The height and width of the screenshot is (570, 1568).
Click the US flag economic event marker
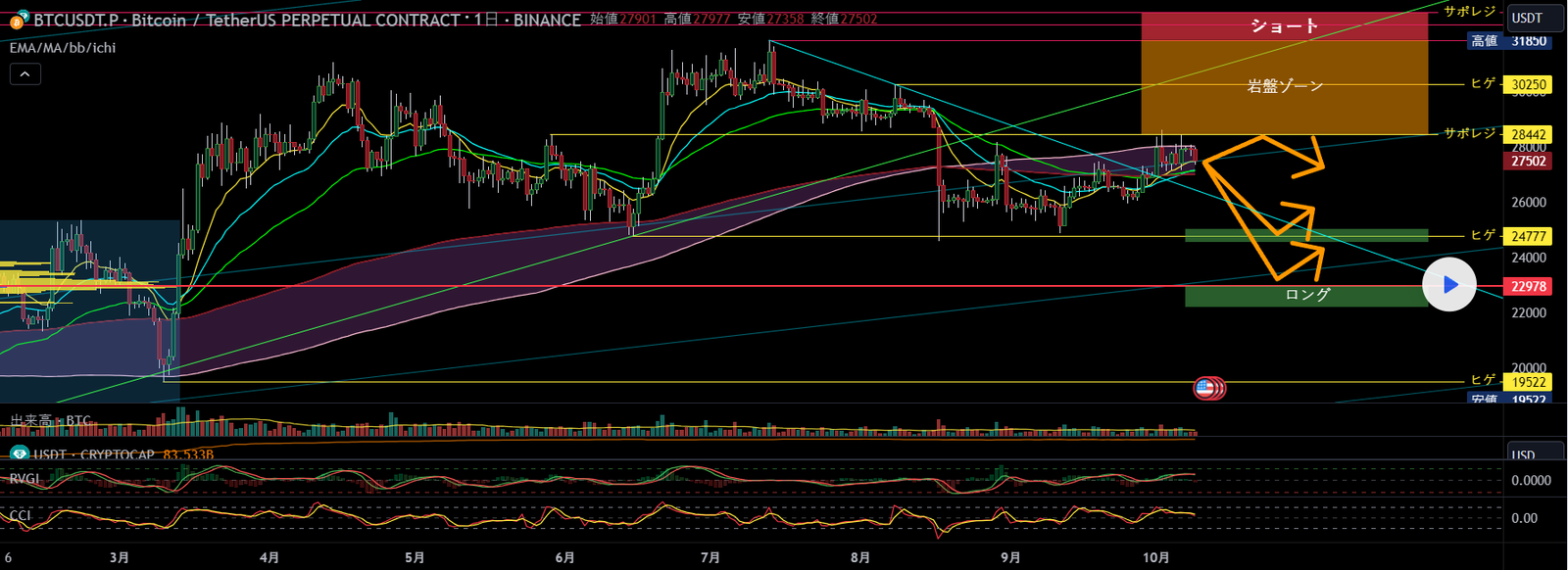pos(1205,389)
